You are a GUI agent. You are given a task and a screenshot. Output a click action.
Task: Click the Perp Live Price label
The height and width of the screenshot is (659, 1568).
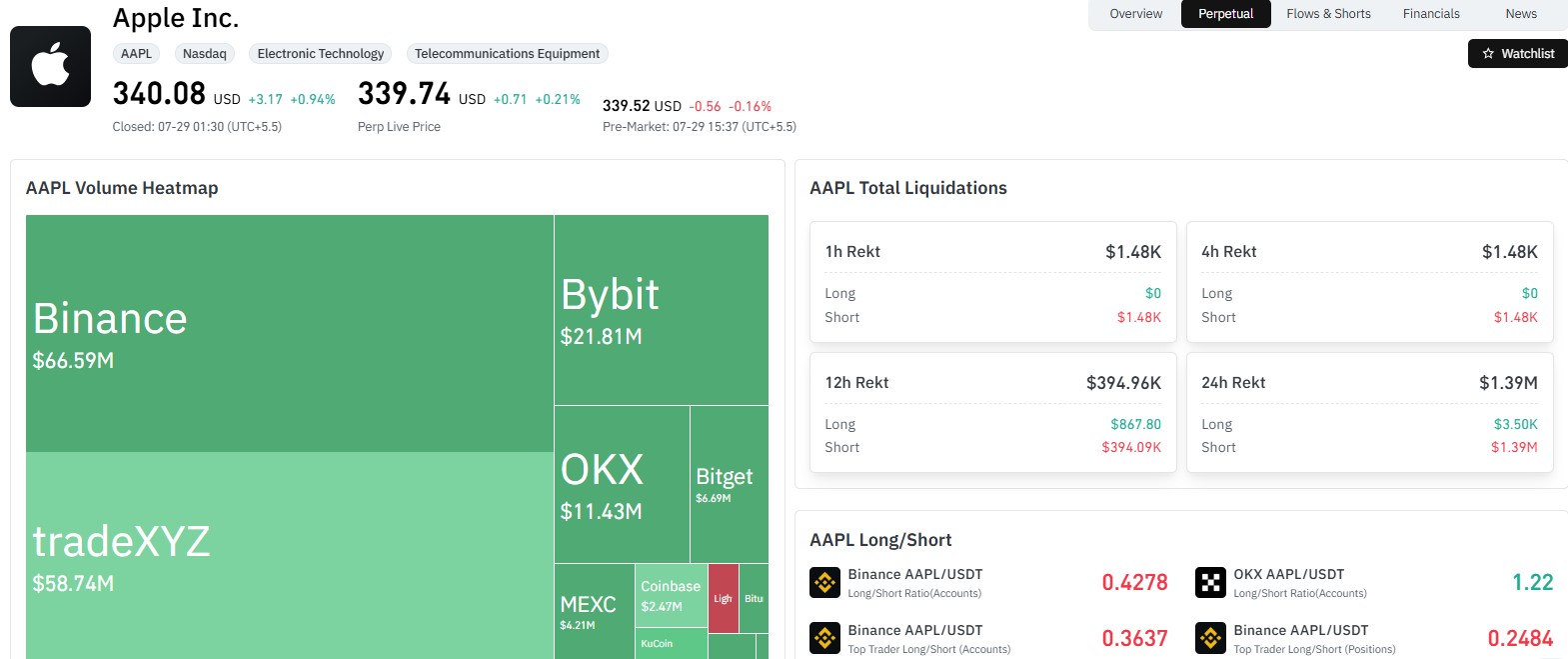399,127
